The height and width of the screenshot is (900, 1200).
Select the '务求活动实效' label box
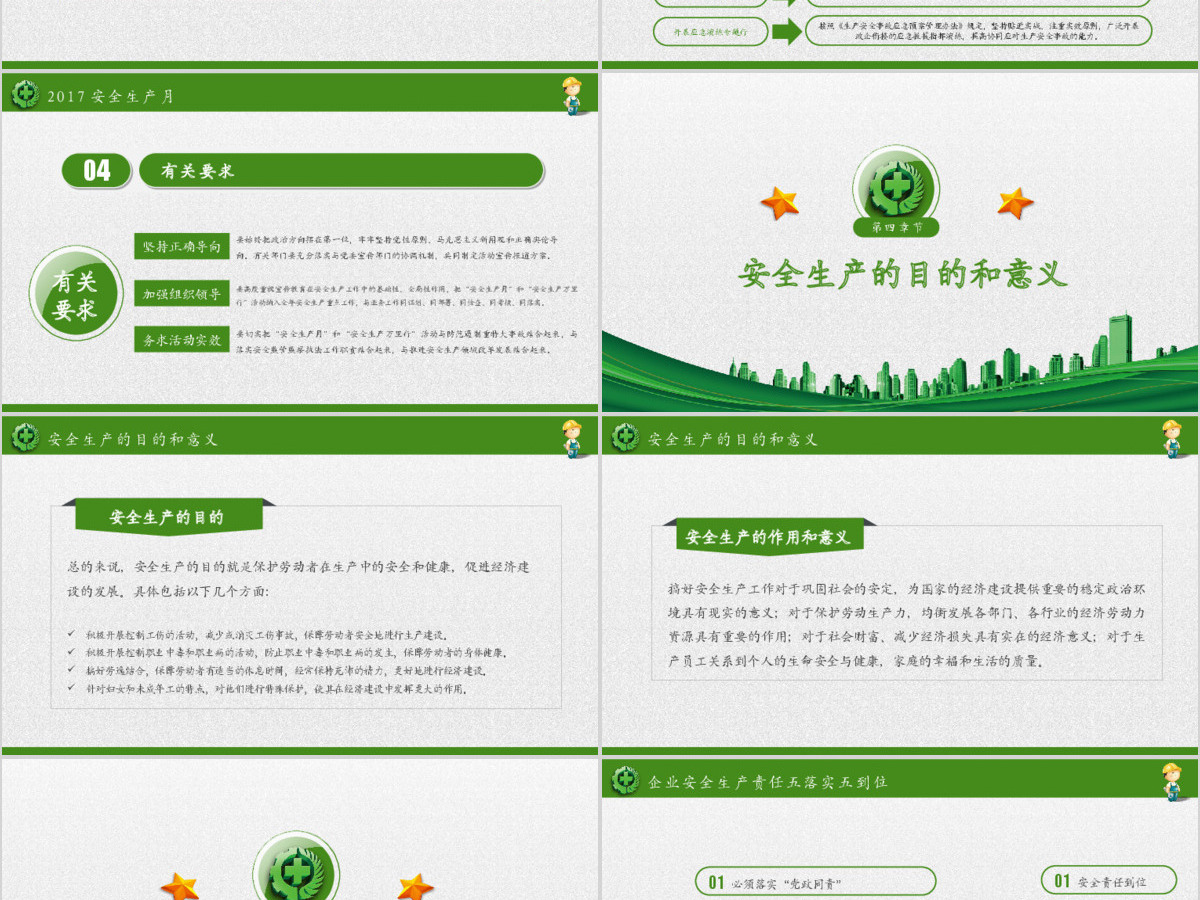[182, 340]
